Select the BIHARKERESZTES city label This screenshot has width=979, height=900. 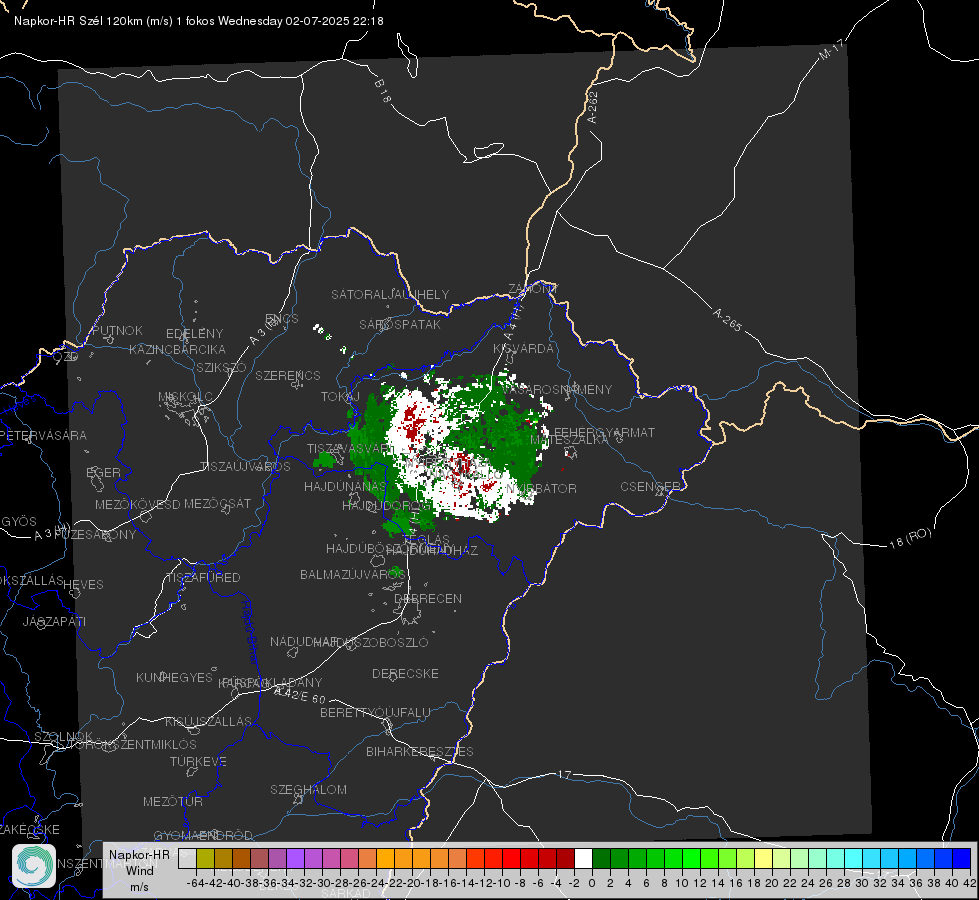(x=420, y=751)
